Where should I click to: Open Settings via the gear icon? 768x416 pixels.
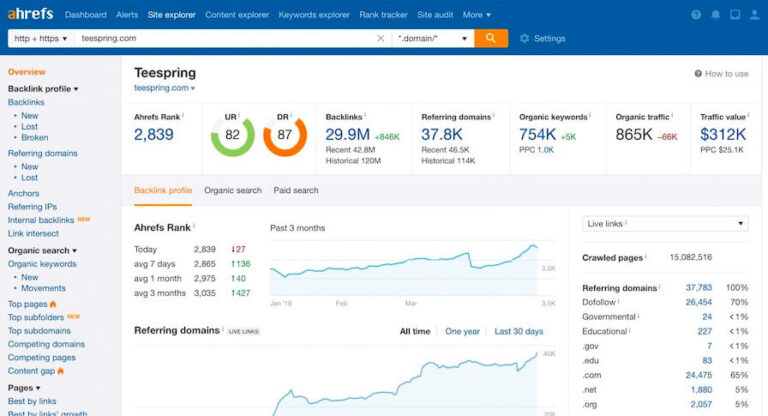point(525,39)
